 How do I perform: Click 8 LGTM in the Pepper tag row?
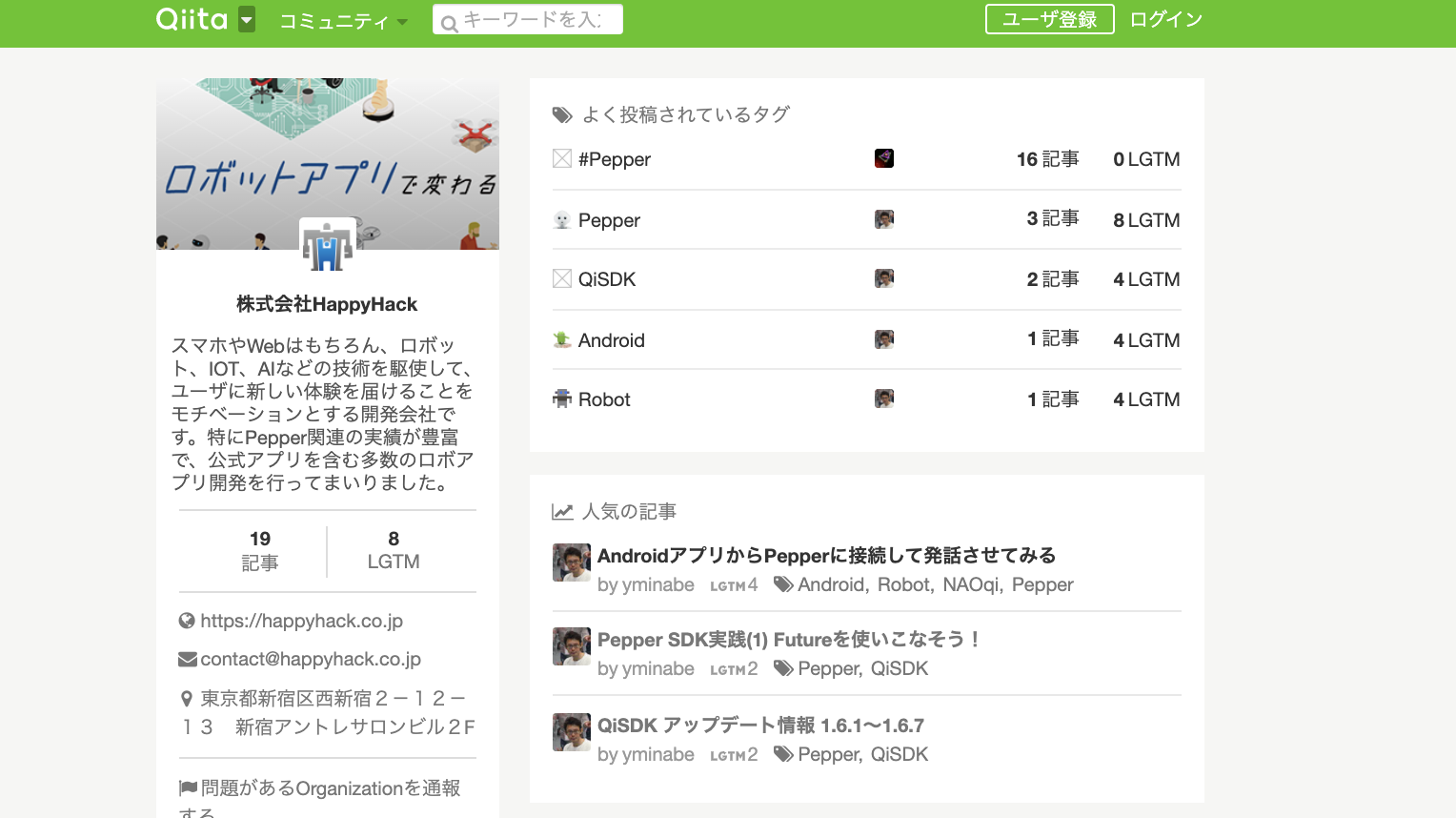[1146, 220]
